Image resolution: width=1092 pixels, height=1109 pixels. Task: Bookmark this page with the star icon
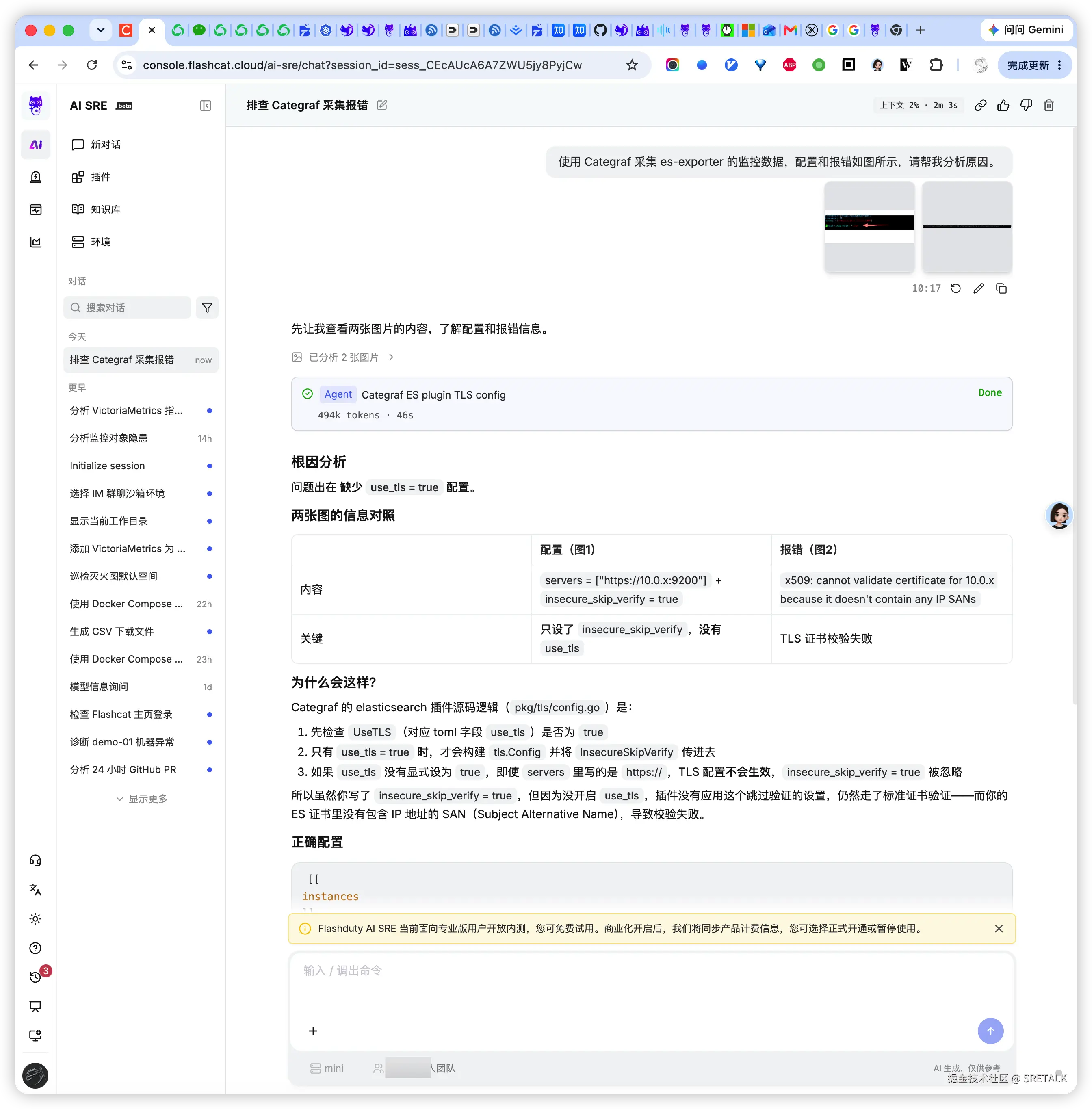(632, 65)
